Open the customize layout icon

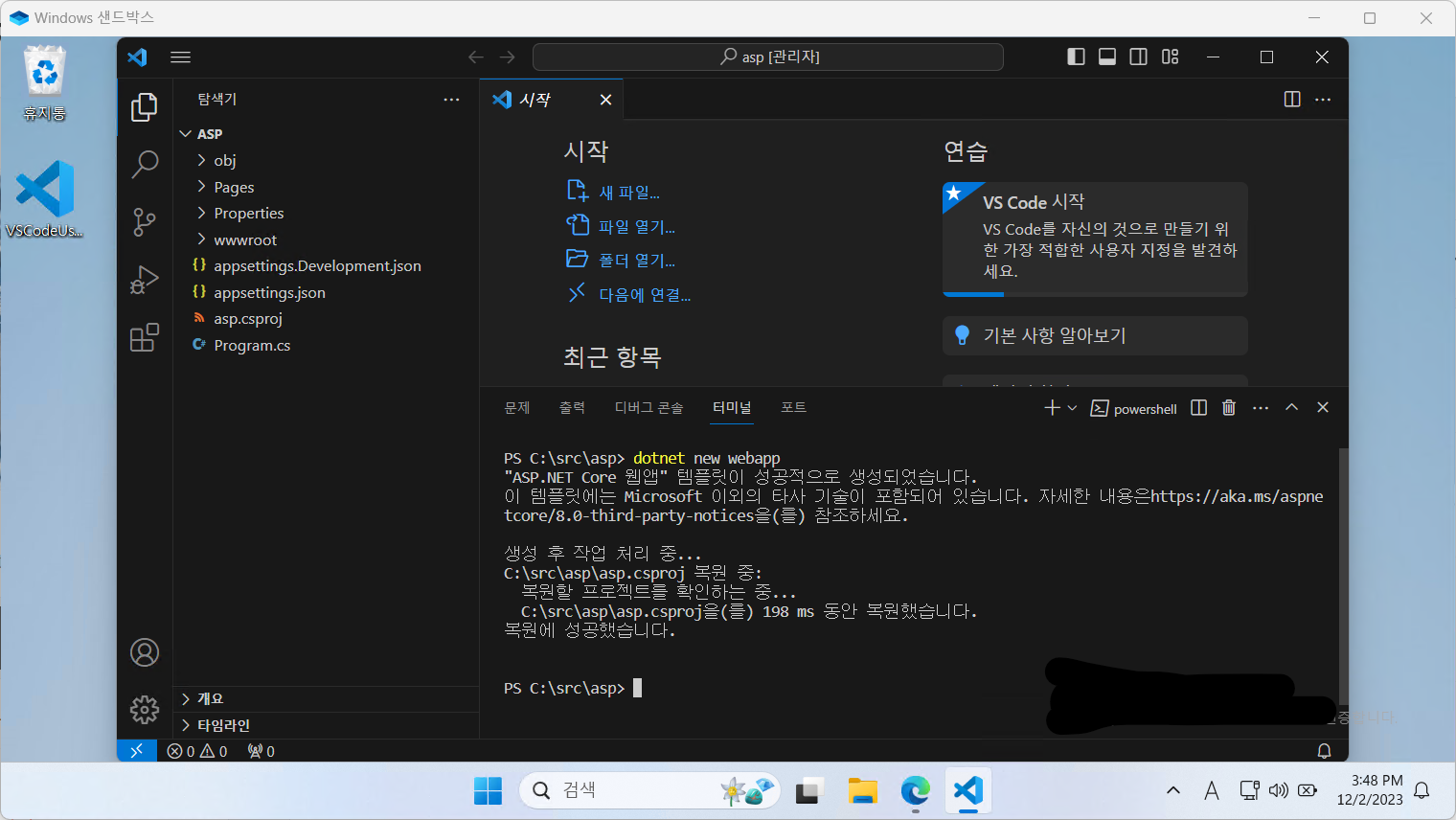[1170, 57]
